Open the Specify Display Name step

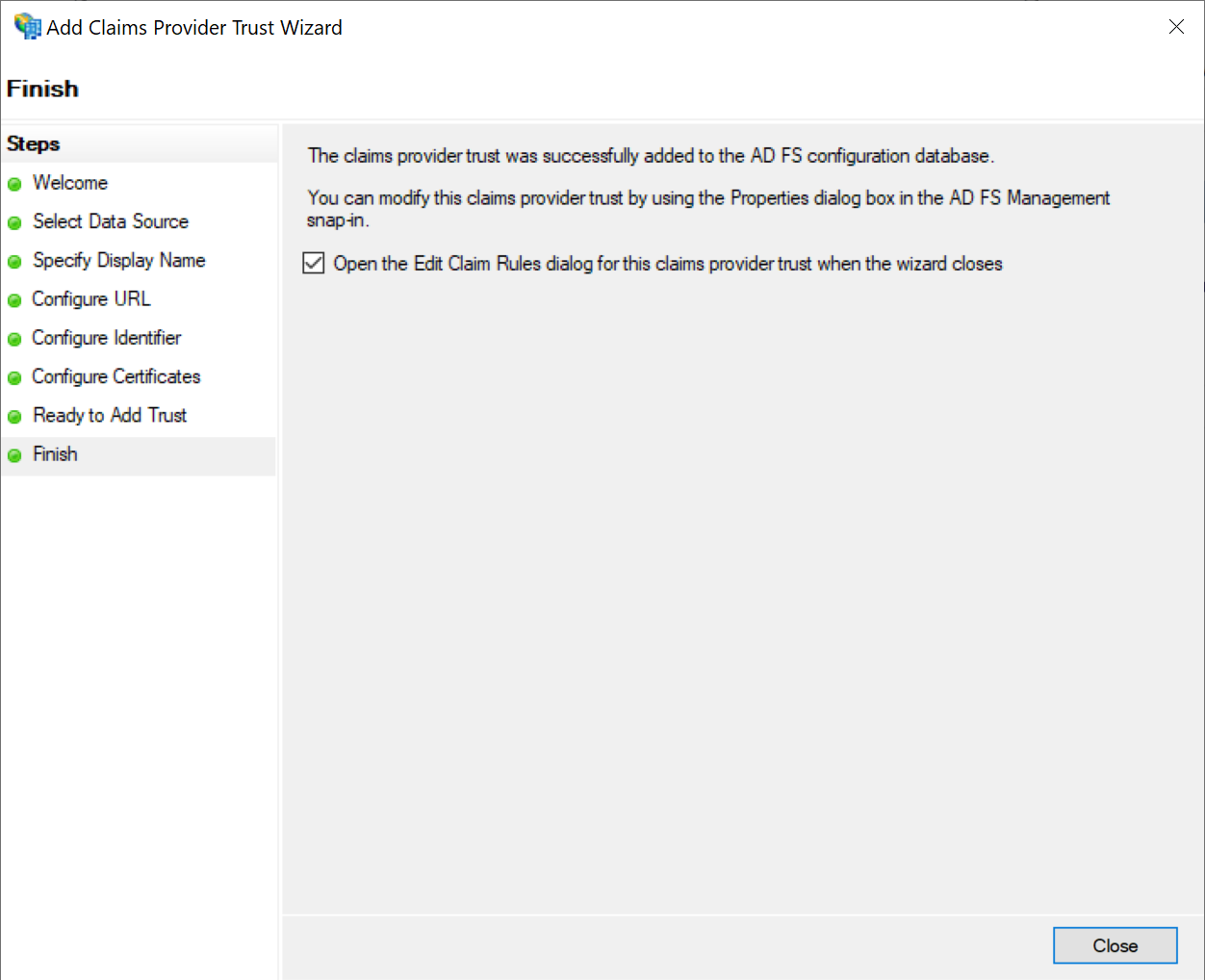119,260
